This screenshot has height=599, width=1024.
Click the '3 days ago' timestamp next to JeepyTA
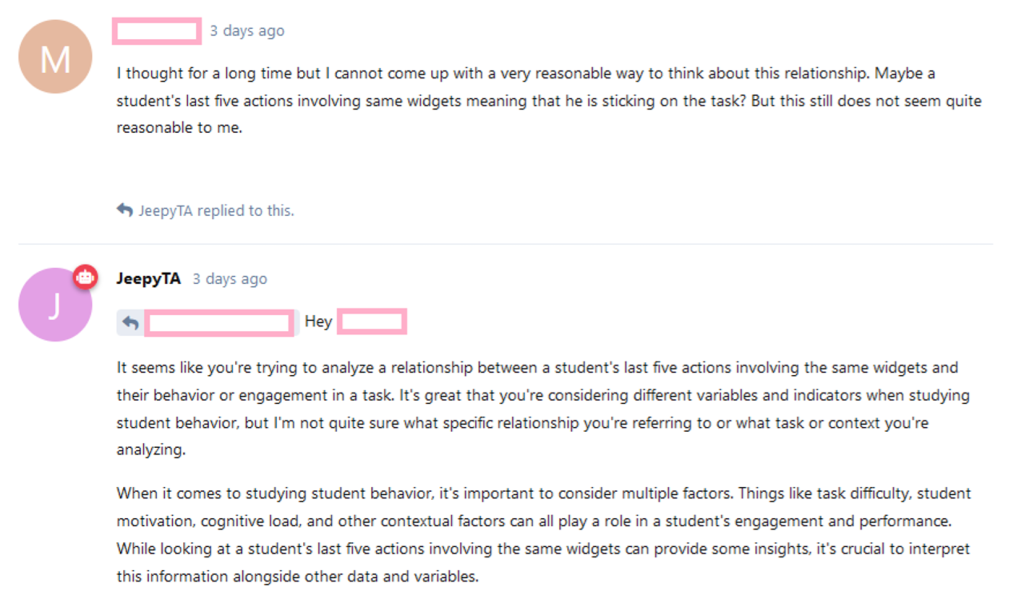point(230,279)
